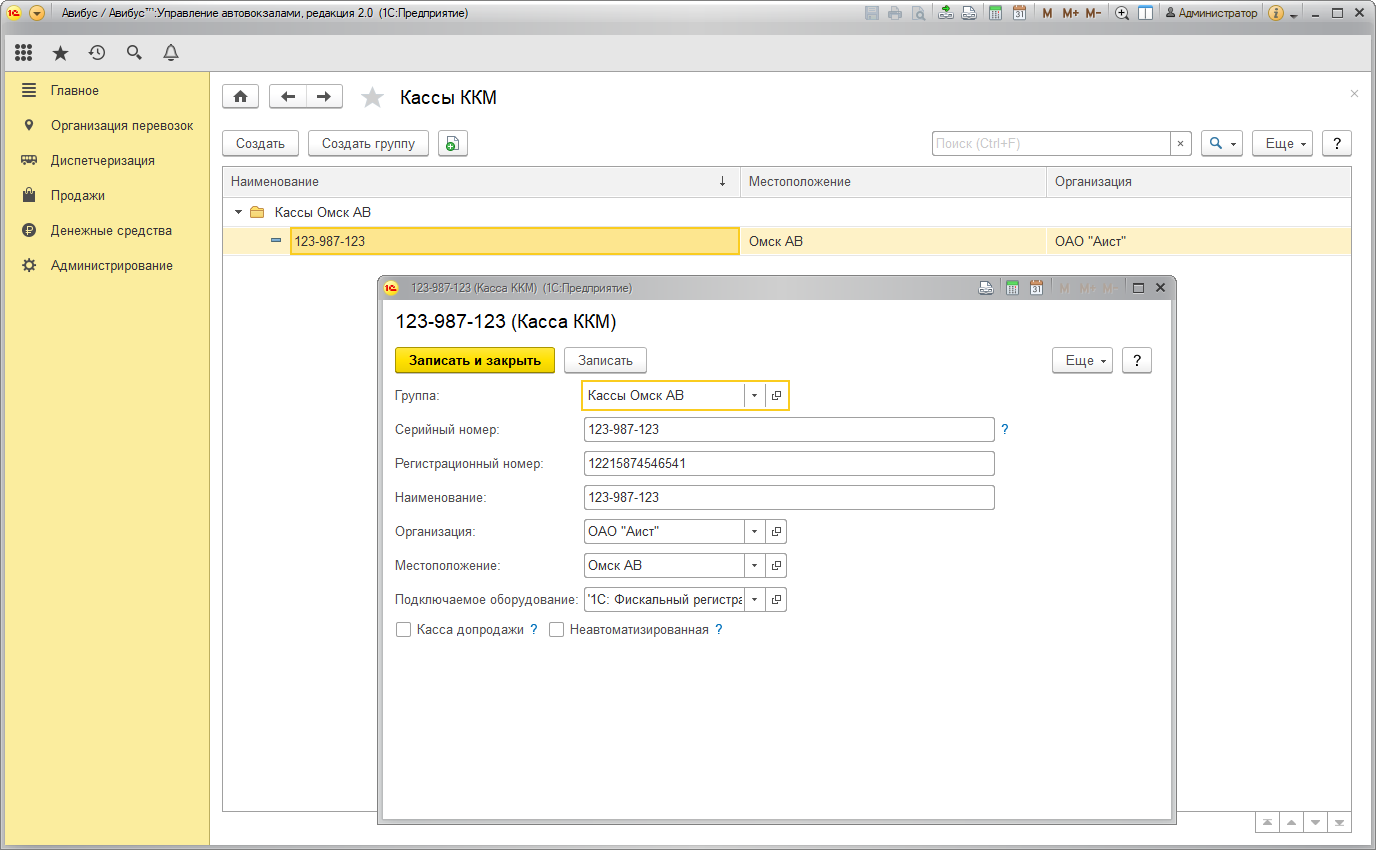Image resolution: width=1376 pixels, height=850 pixels.
Task: Expand the Группа dropdown arrow
Action: [x=755, y=396]
